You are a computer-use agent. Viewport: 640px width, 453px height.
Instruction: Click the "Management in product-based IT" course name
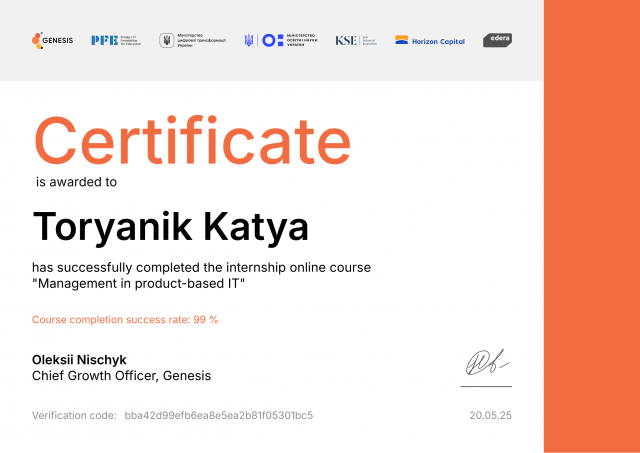pos(138,285)
